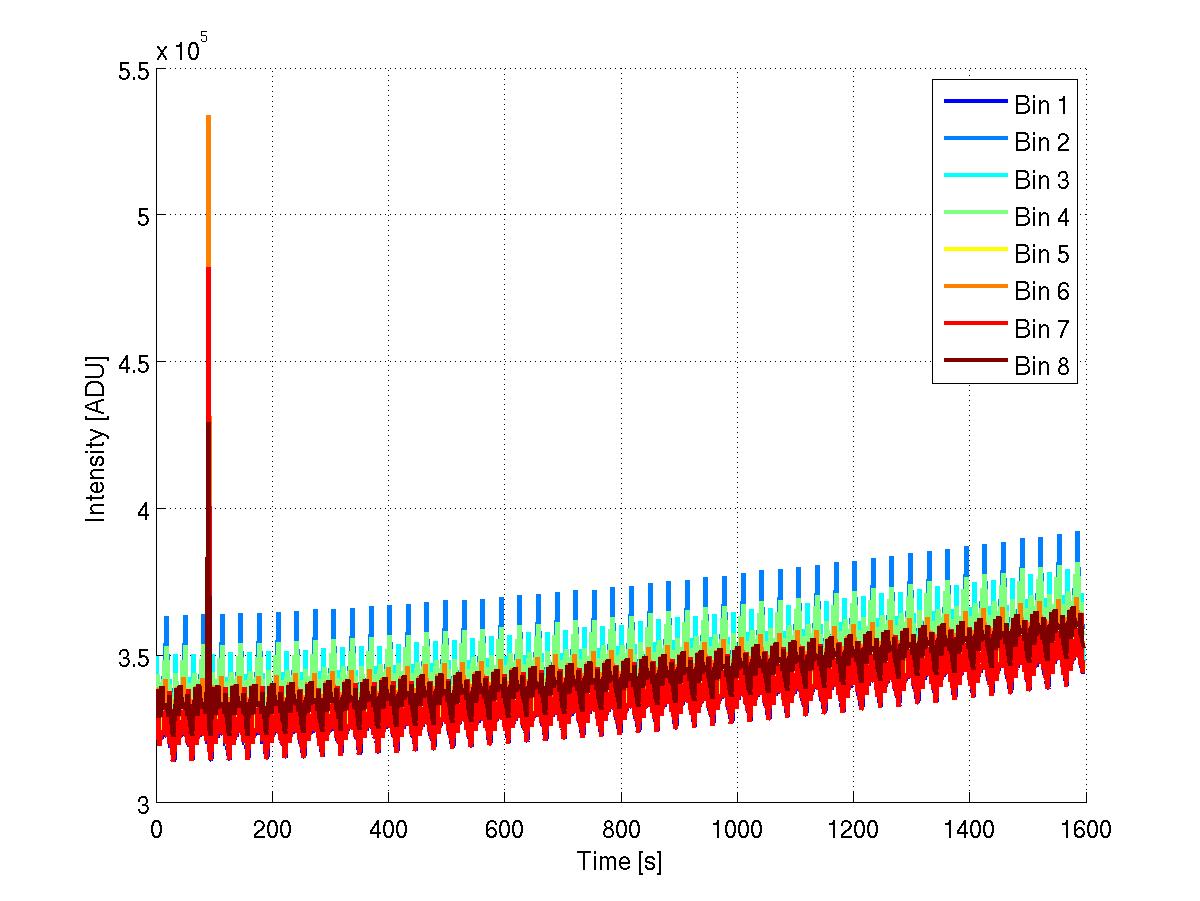The image size is (1200, 901).
Task: Click the Time [s] axis label
Action: 620,861
